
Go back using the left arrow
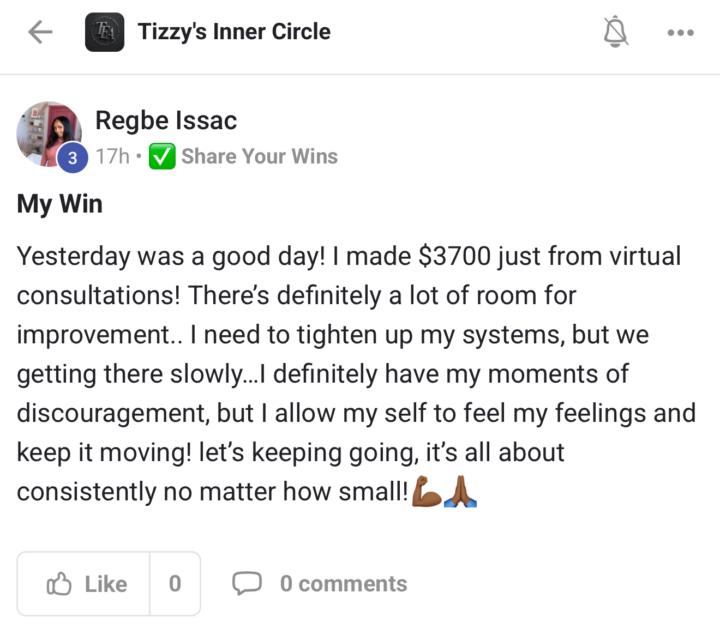pyautogui.click(x=40, y=33)
